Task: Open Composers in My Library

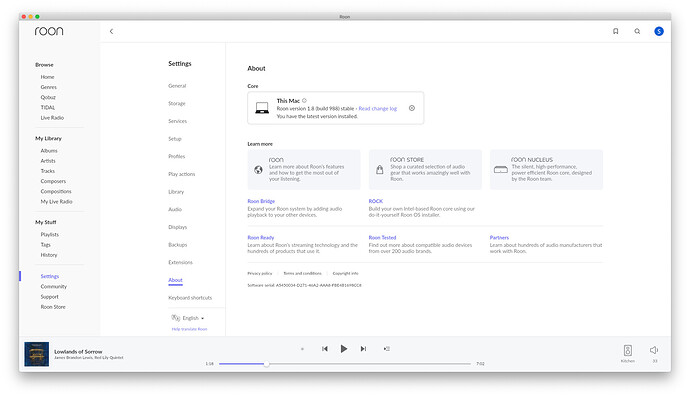Action: coord(53,181)
